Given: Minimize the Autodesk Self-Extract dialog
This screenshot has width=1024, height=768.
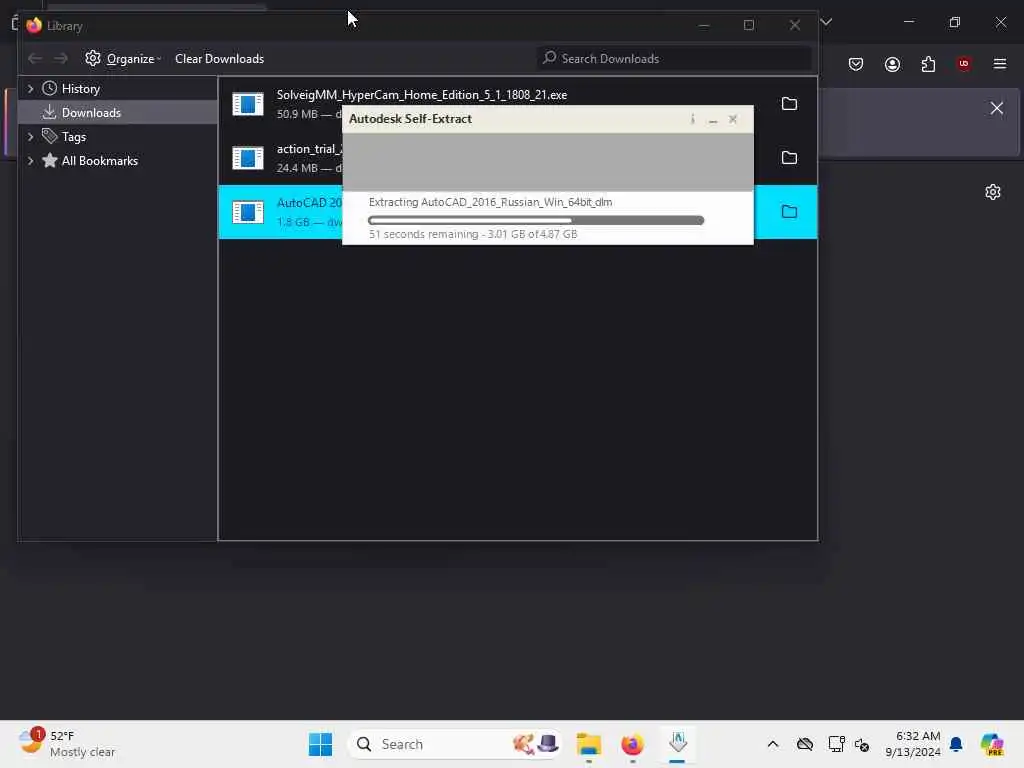Looking at the screenshot, I should pos(712,120).
